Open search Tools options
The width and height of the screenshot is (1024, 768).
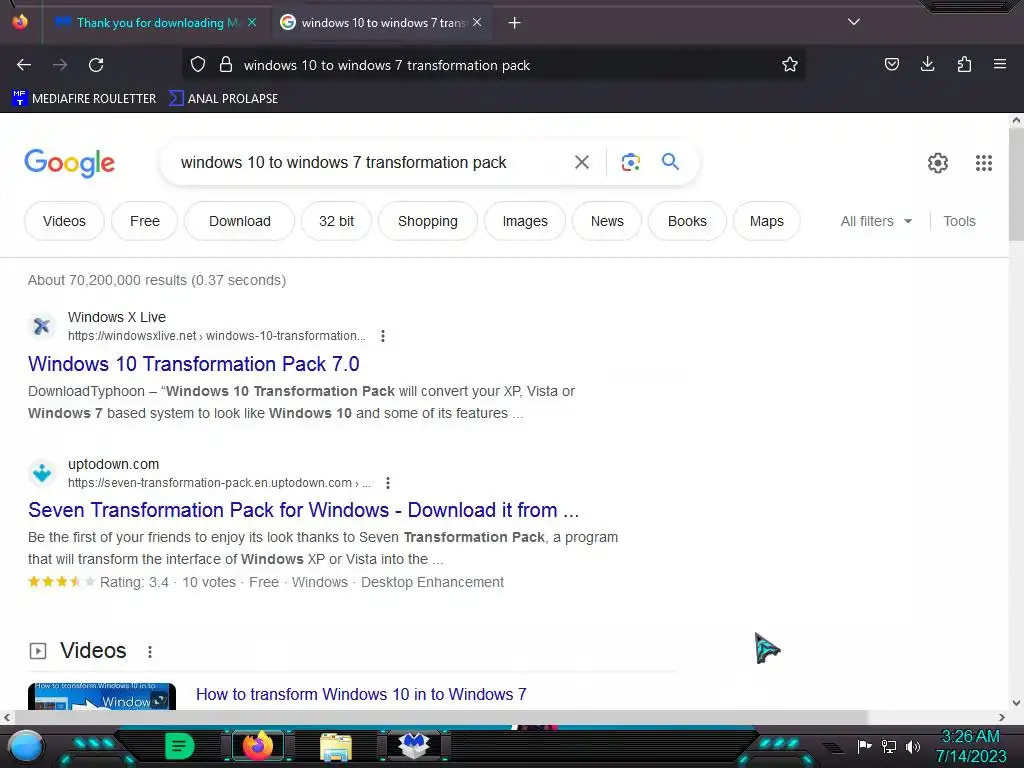[x=959, y=221]
